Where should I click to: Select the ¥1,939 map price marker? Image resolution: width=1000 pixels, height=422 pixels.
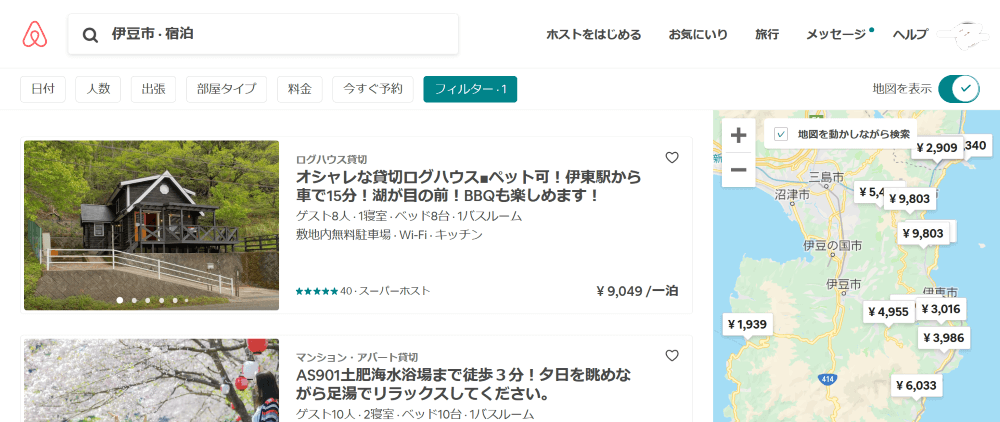click(746, 324)
